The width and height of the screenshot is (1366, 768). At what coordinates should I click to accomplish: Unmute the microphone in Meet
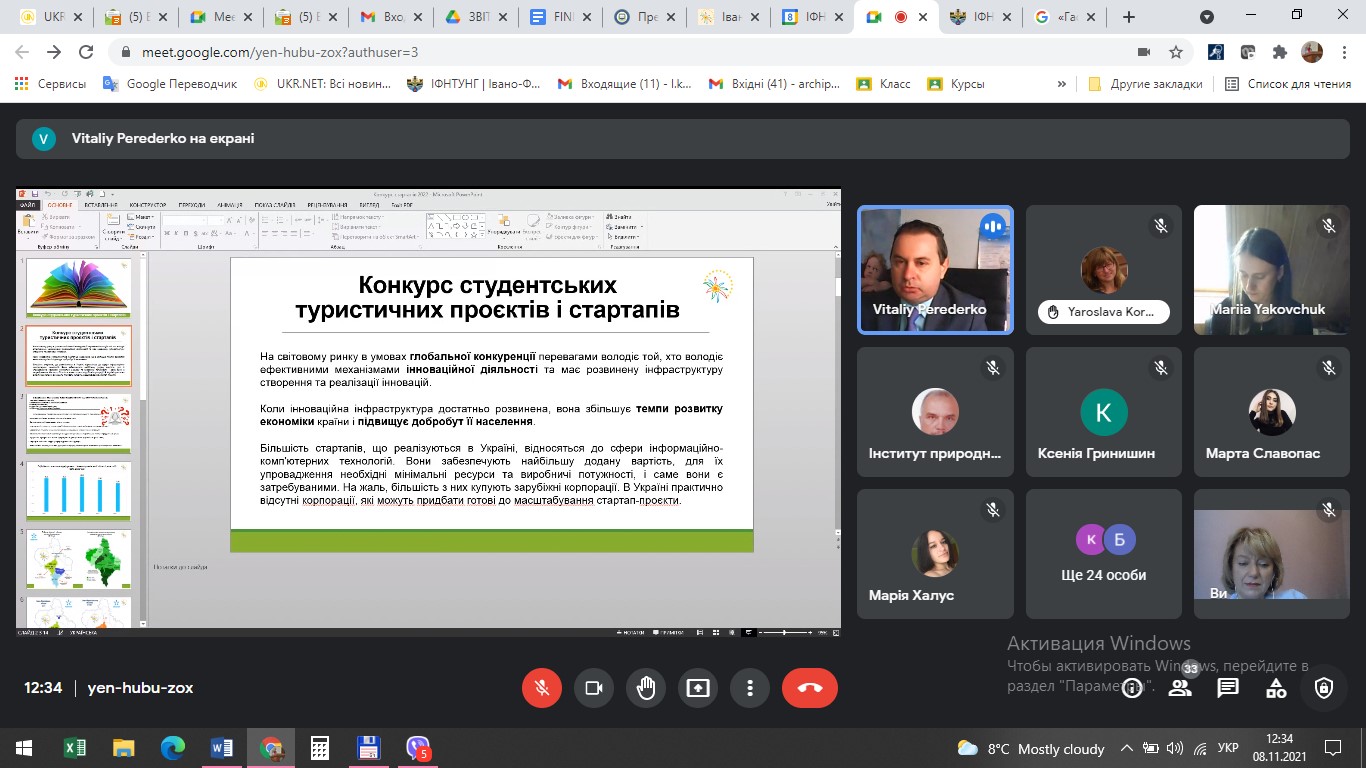click(x=542, y=688)
